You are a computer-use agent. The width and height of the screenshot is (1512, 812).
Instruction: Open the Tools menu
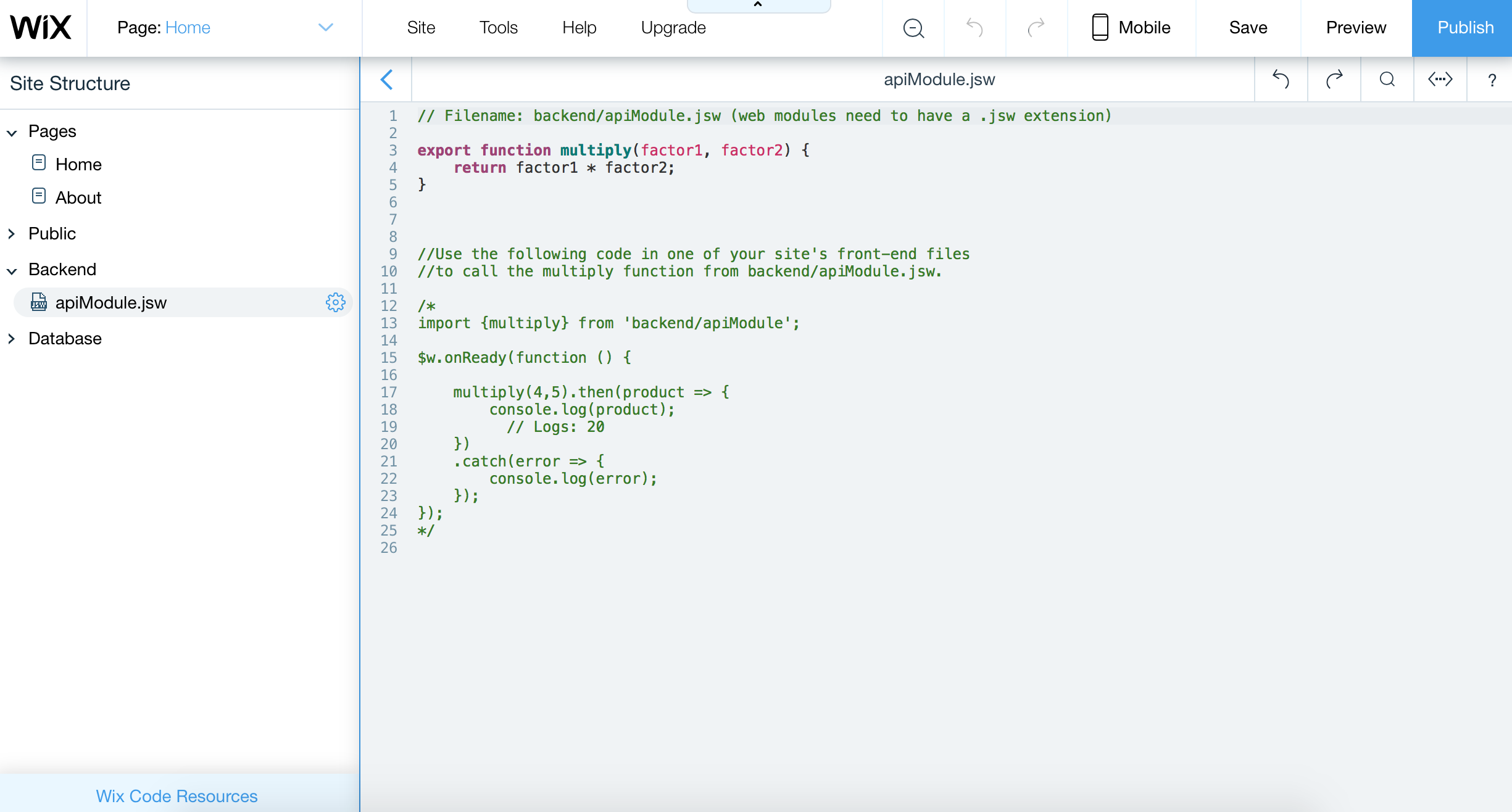(x=499, y=28)
